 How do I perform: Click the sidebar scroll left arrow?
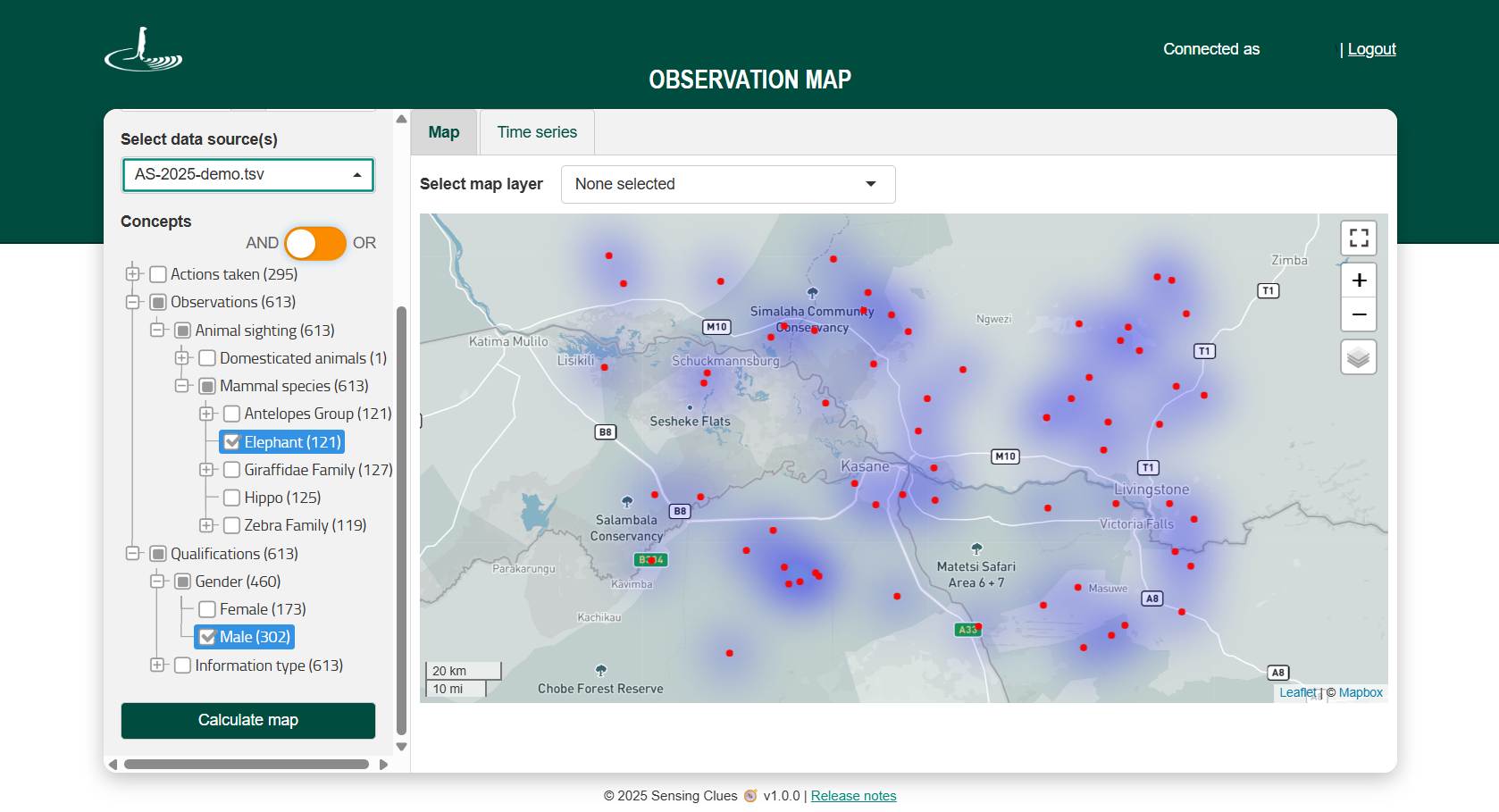pyautogui.click(x=113, y=765)
